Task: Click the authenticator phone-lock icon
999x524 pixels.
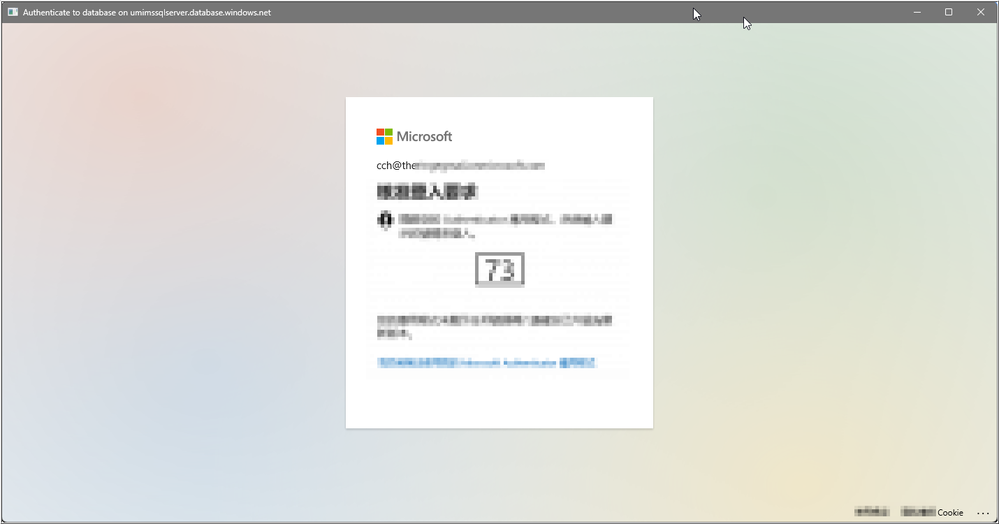Action: tap(385, 221)
